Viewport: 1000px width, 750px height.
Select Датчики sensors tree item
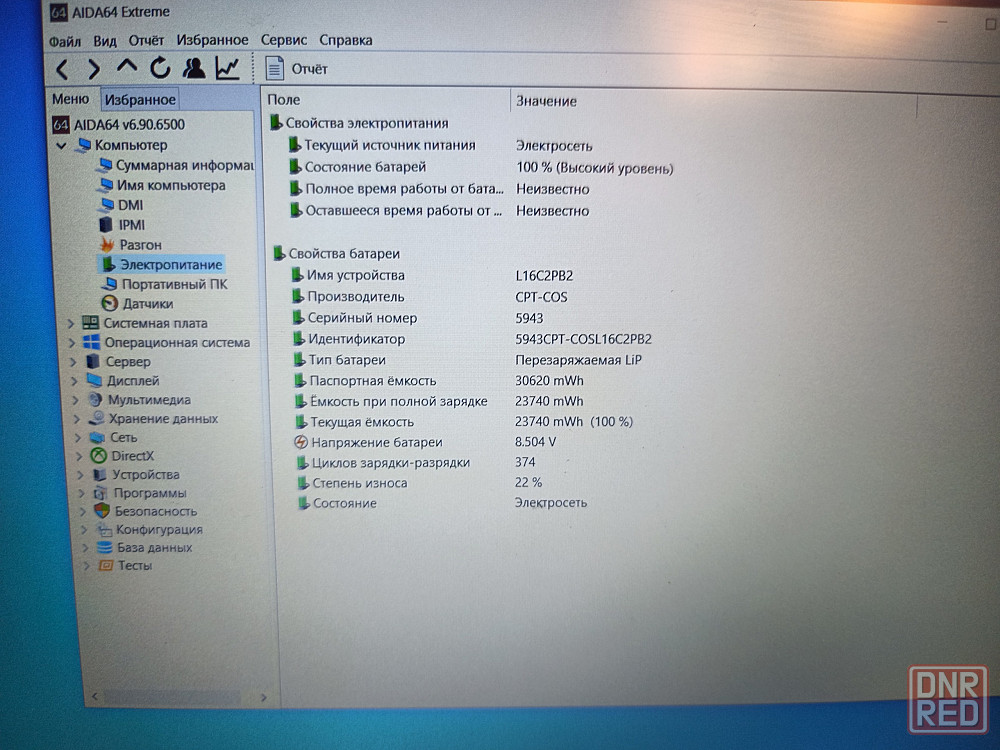pos(147,303)
